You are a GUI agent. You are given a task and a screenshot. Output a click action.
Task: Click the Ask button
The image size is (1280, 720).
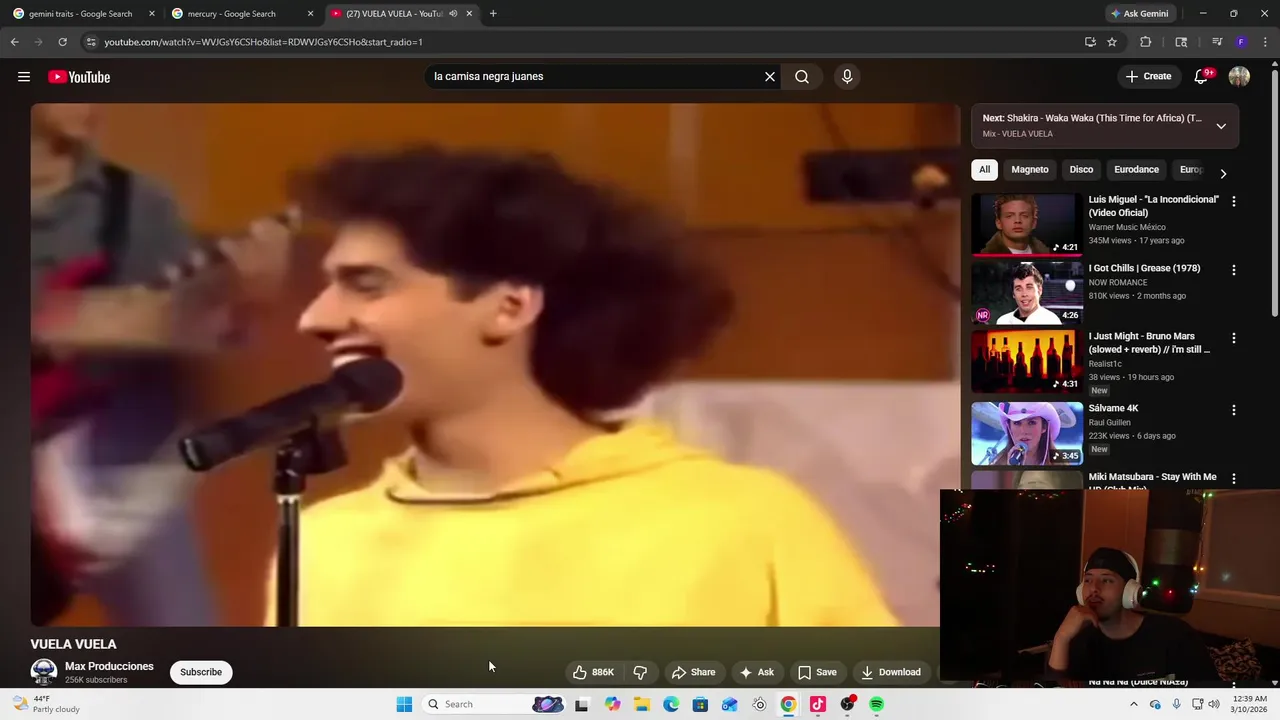[x=756, y=672]
